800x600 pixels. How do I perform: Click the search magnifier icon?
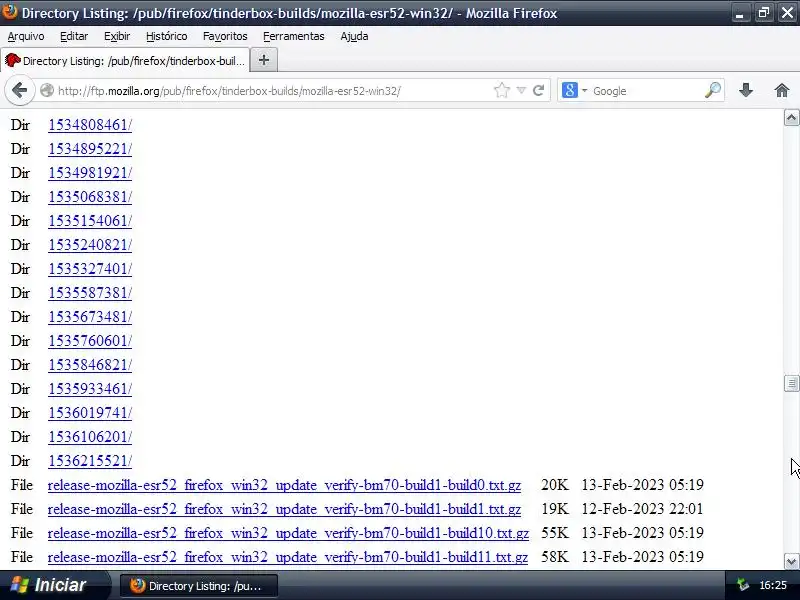713,90
